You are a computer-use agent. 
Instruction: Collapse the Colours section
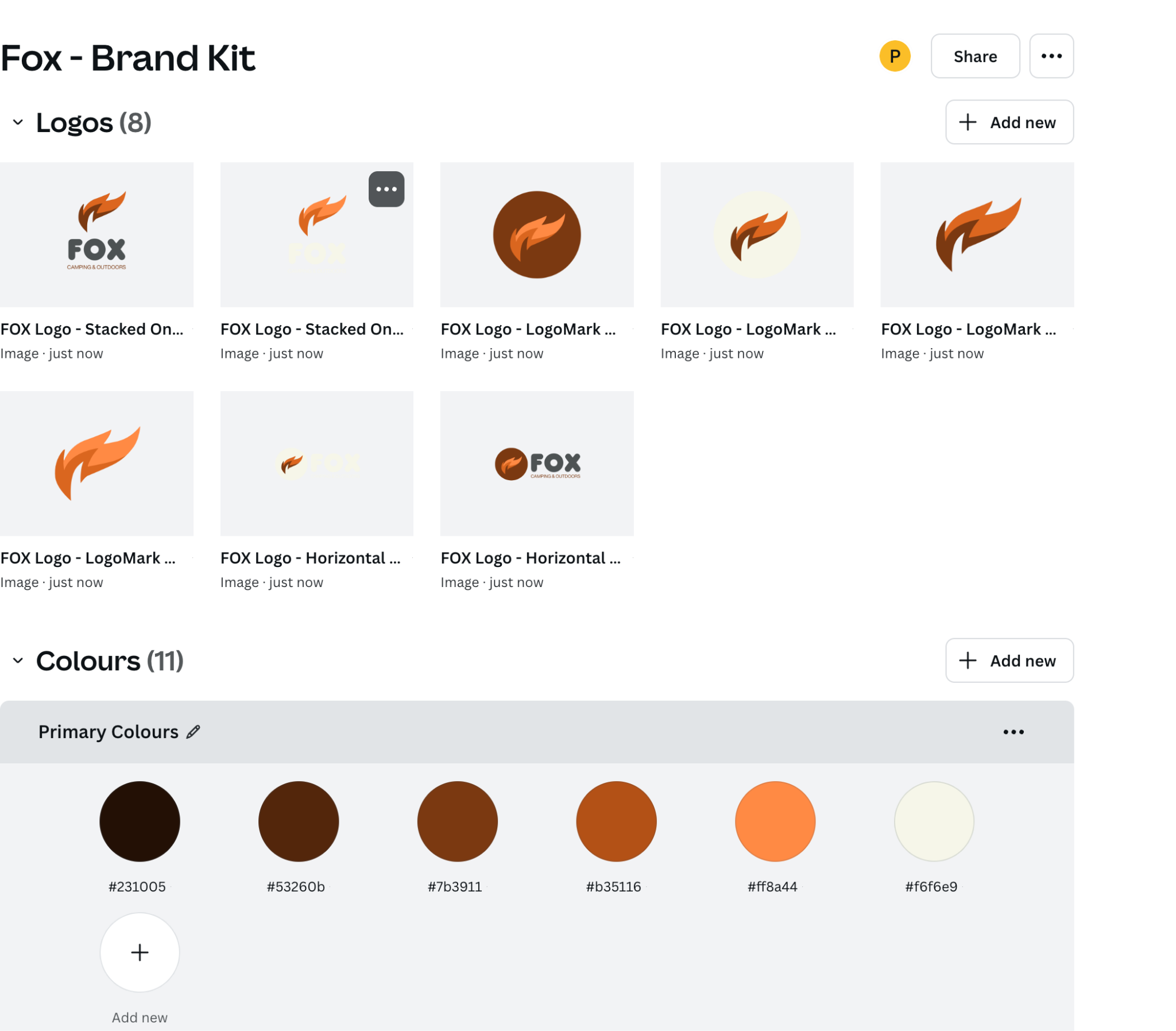click(x=18, y=660)
